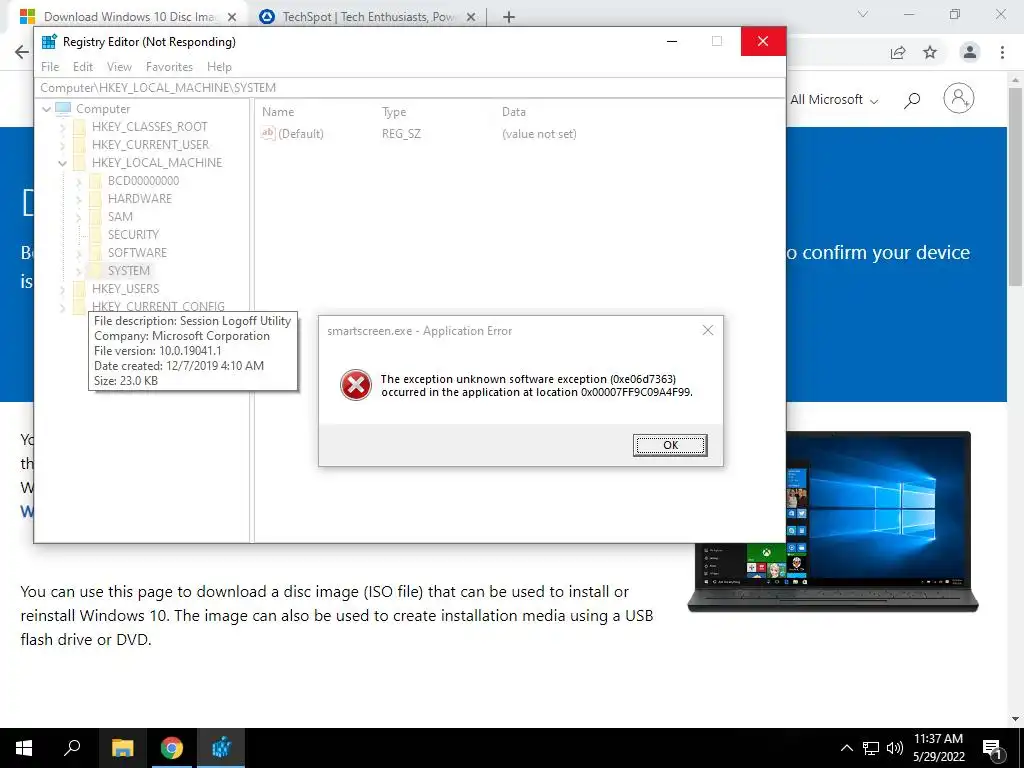The height and width of the screenshot is (768, 1024).
Task: Close the smartscreen.exe Application Error dialog
Action: 707,330
